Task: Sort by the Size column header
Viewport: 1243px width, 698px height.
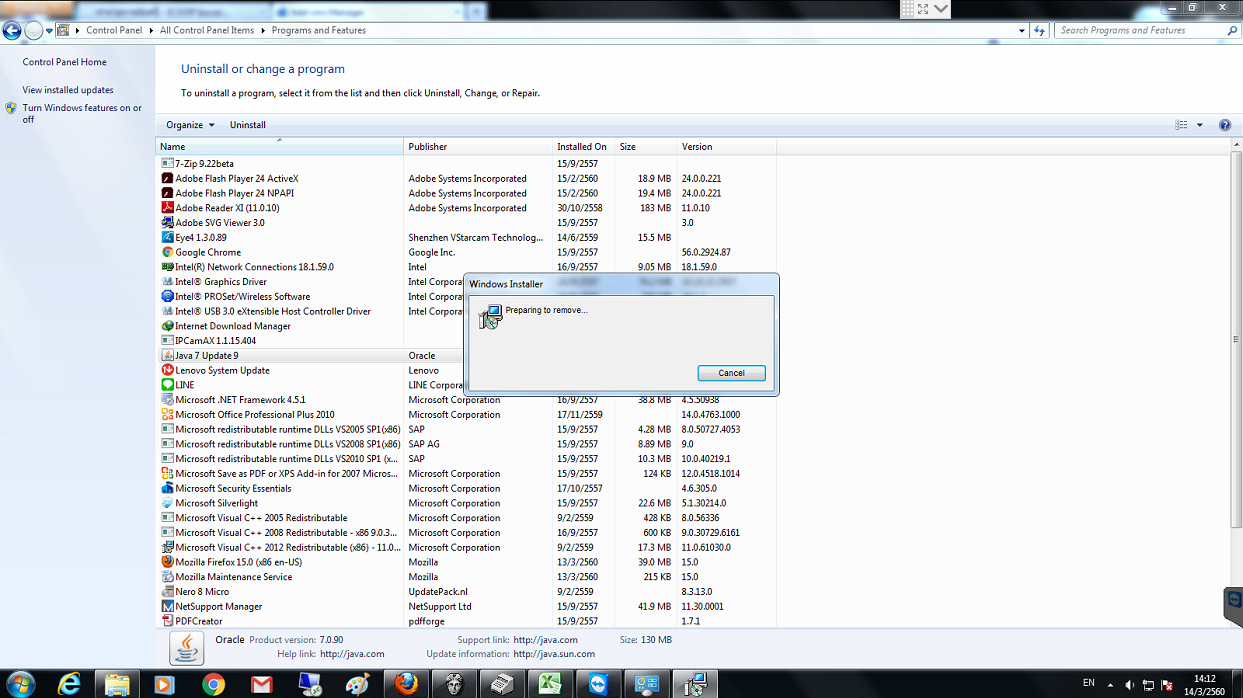Action: 646,146
